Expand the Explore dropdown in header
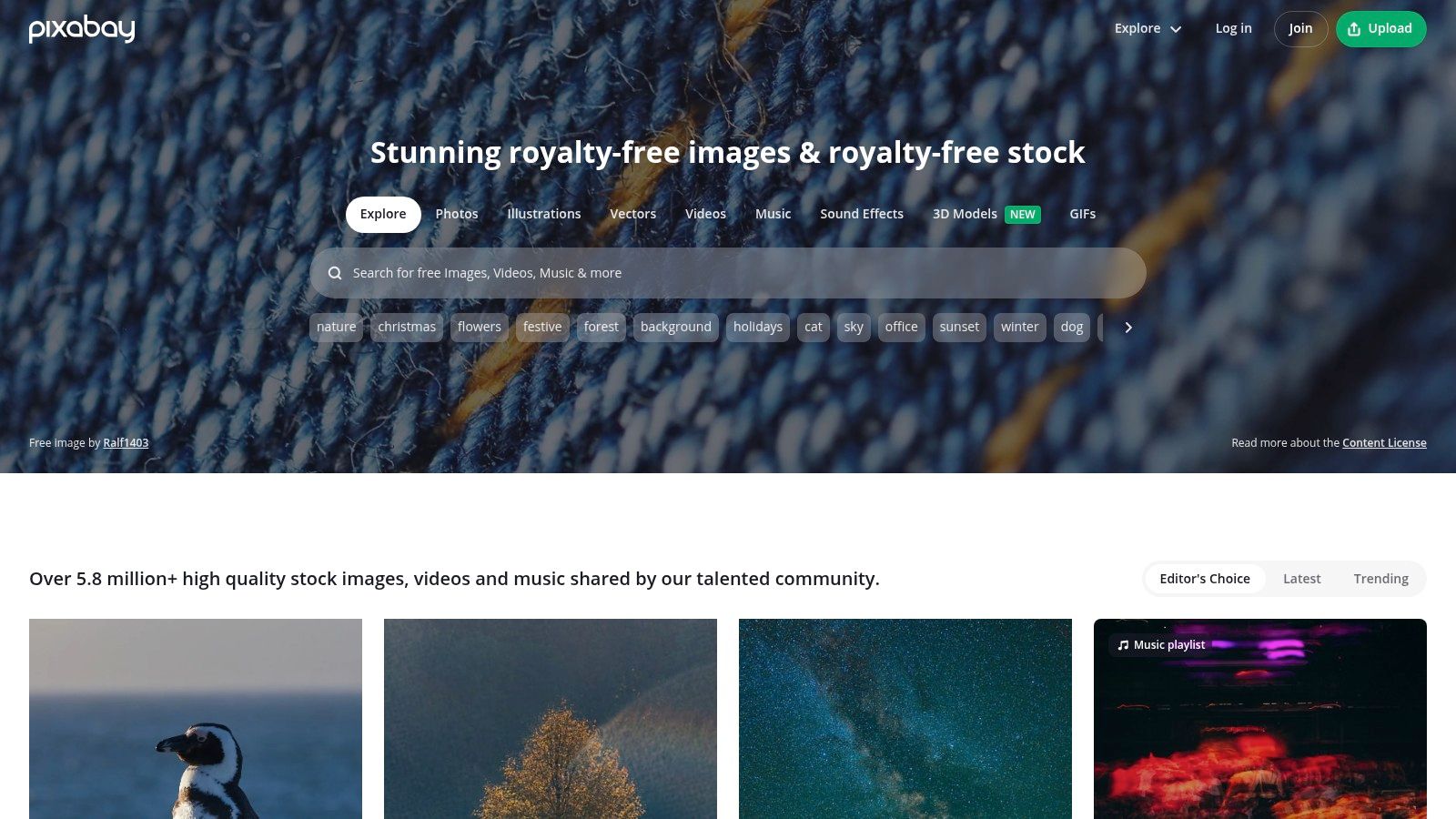This screenshot has height=819, width=1456. pyautogui.click(x=1148, y=29)
